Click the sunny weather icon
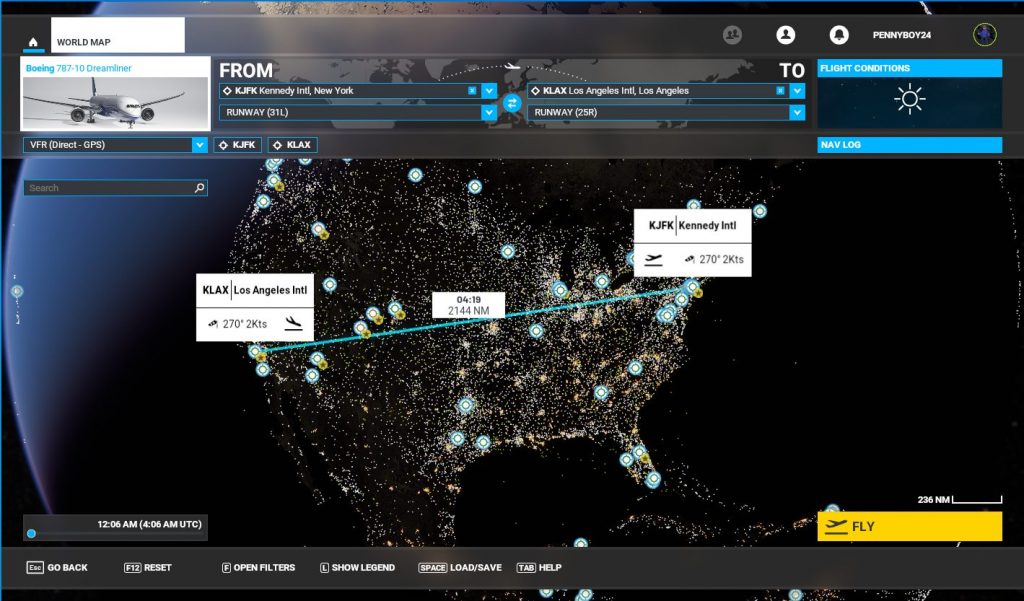1024x601 pixels. [x=910, y=99]
